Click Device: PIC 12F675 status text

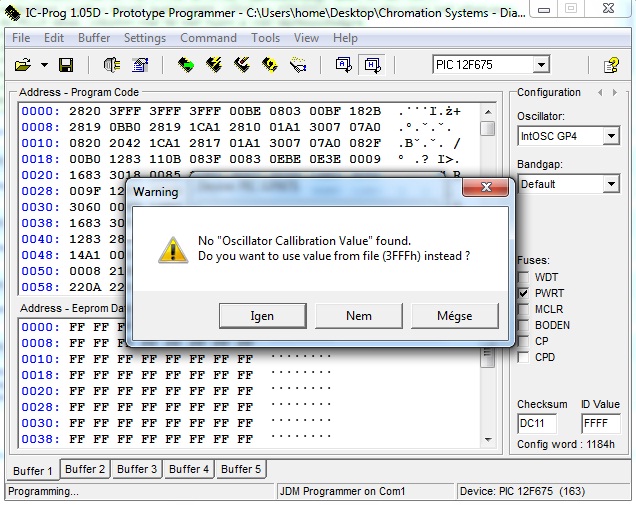pyautogui.click(x=522, y=492)
